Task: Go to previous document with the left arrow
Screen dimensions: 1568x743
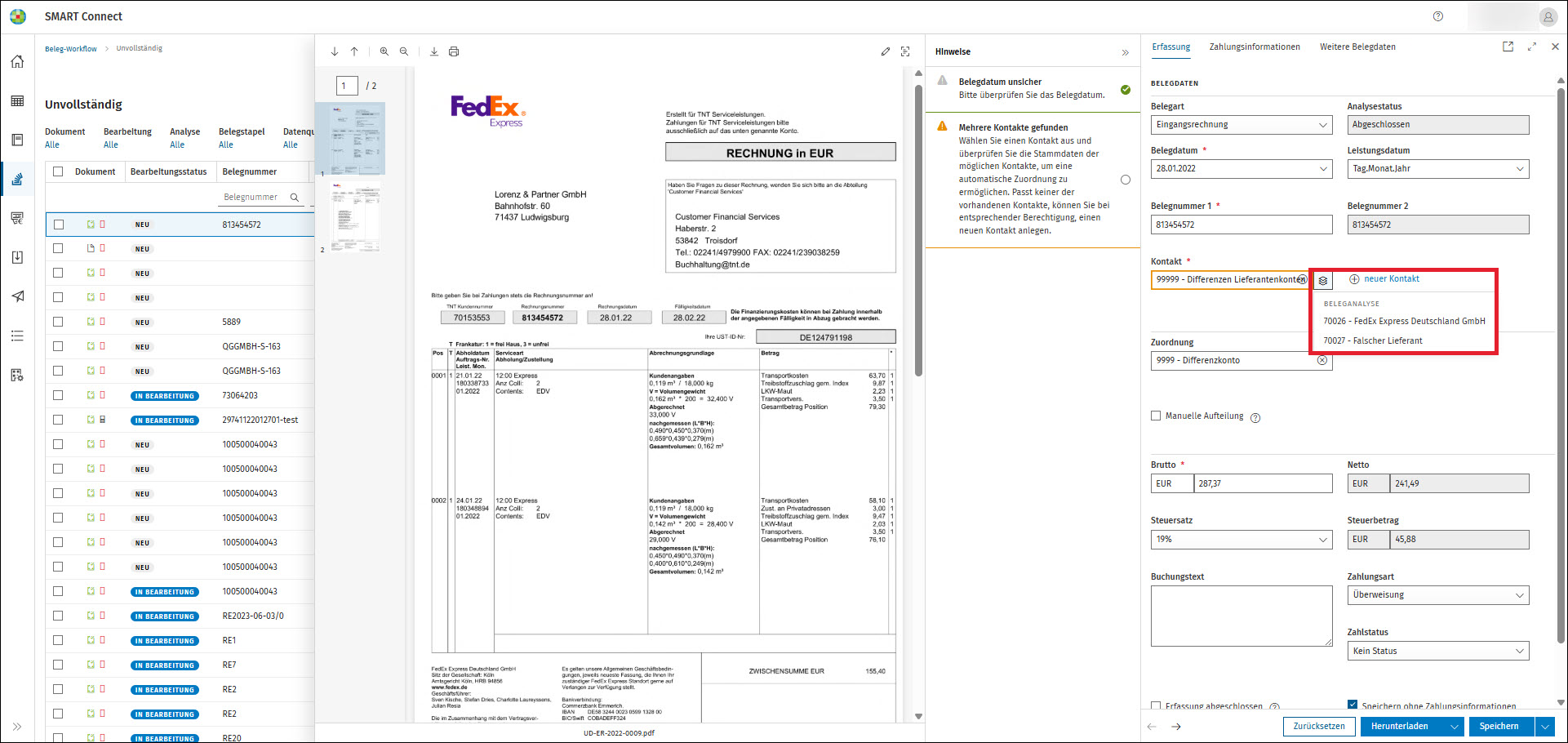Action: (1152, 727)
